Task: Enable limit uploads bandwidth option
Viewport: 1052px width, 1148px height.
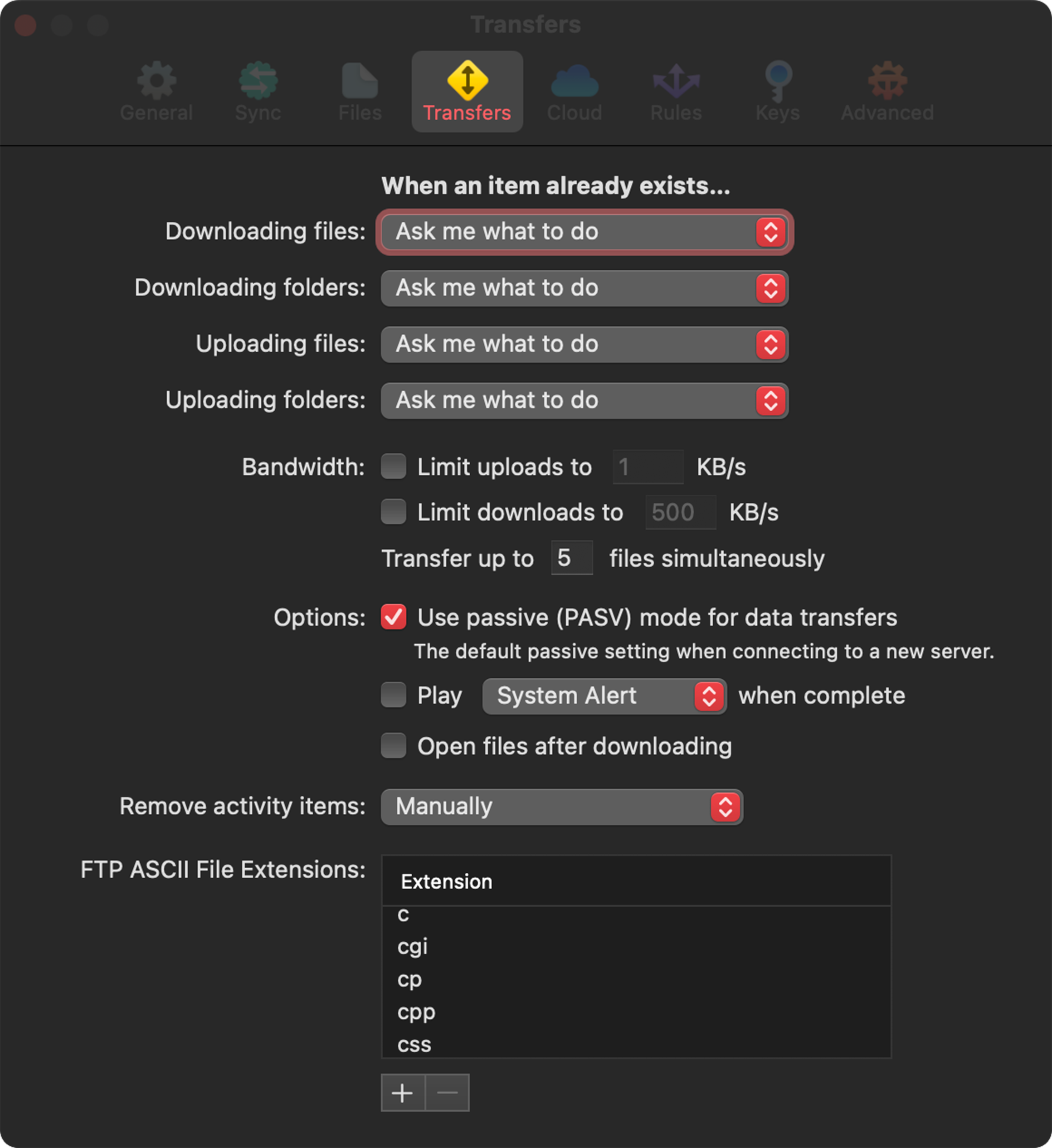Action: (393, 467)
